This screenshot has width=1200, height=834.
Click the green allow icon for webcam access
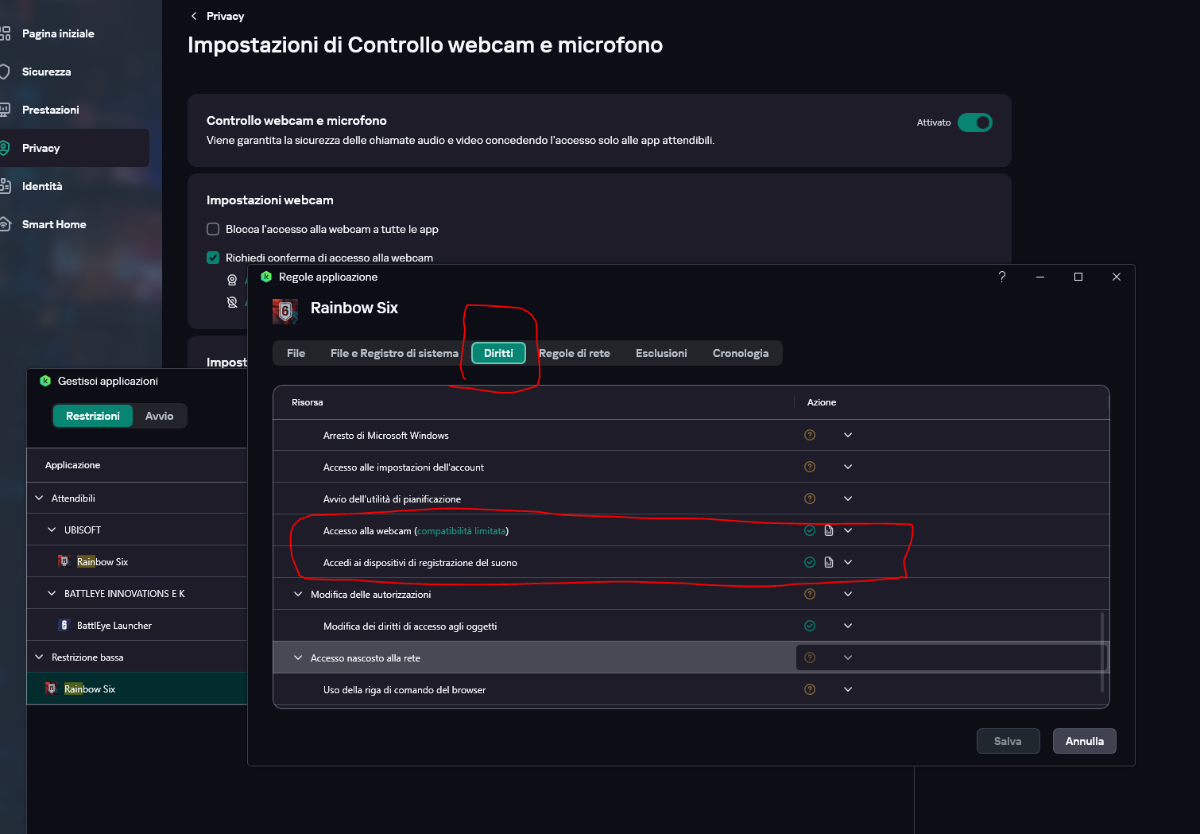point(810,530)
